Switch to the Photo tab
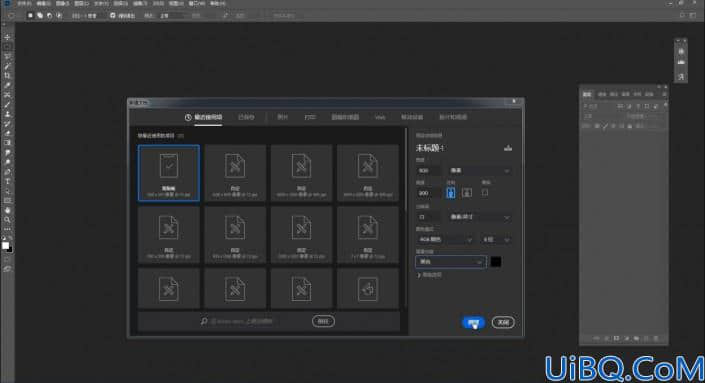 click(x=282, y=117)
